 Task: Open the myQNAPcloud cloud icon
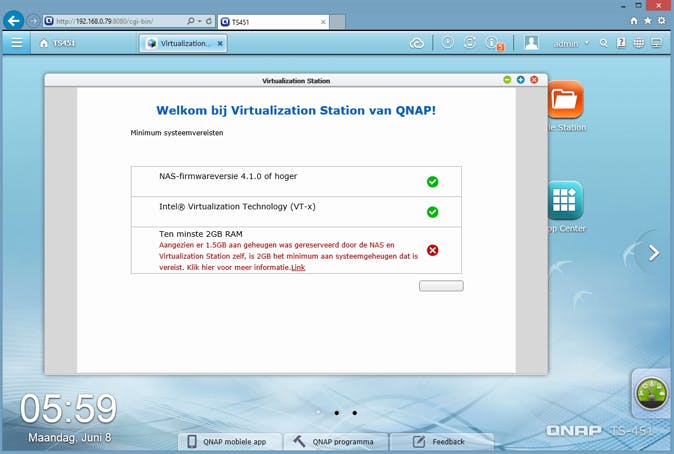pyautogui.click(x=417, y=43)
